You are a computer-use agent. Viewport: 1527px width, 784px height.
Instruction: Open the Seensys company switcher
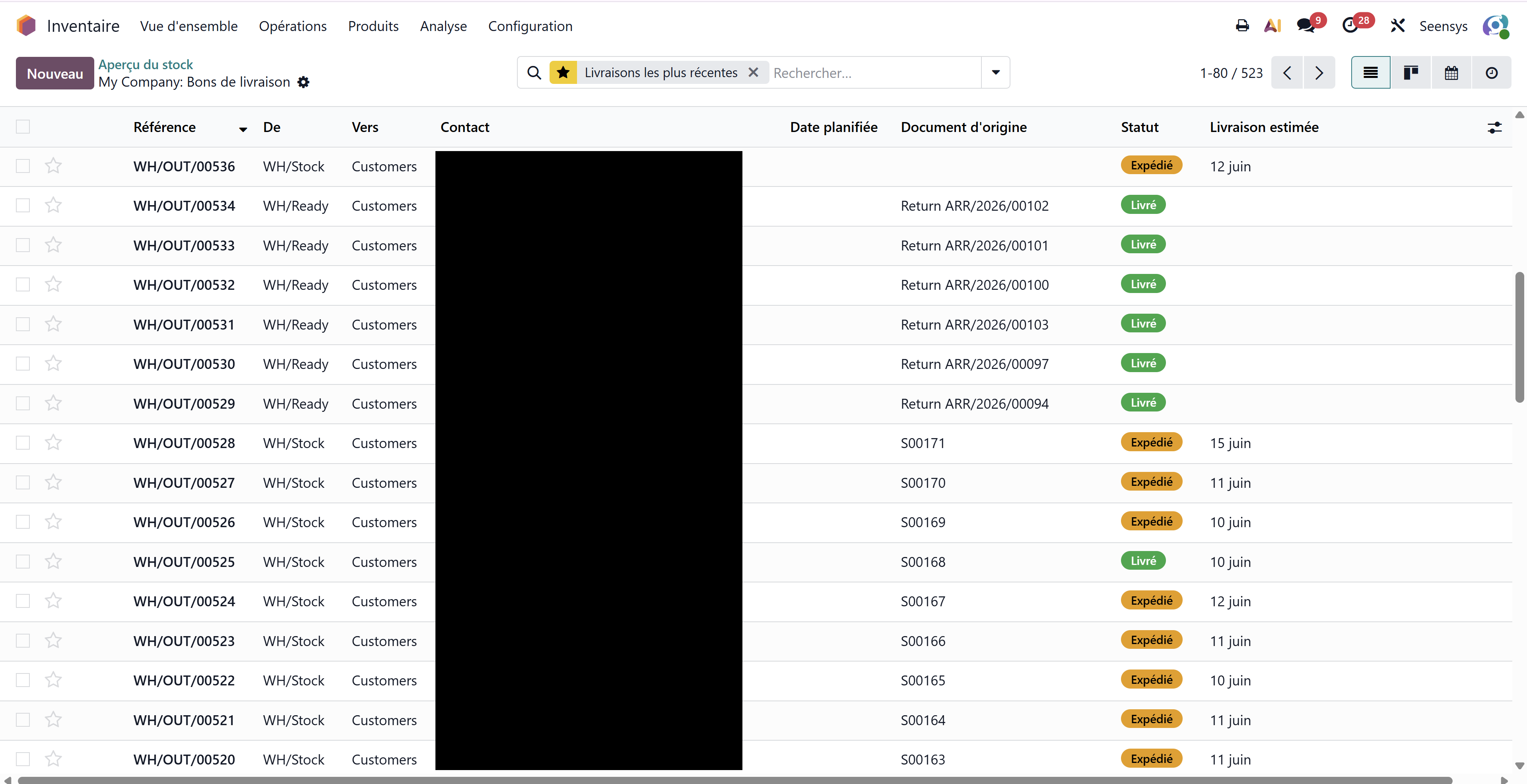point(1443,26)
